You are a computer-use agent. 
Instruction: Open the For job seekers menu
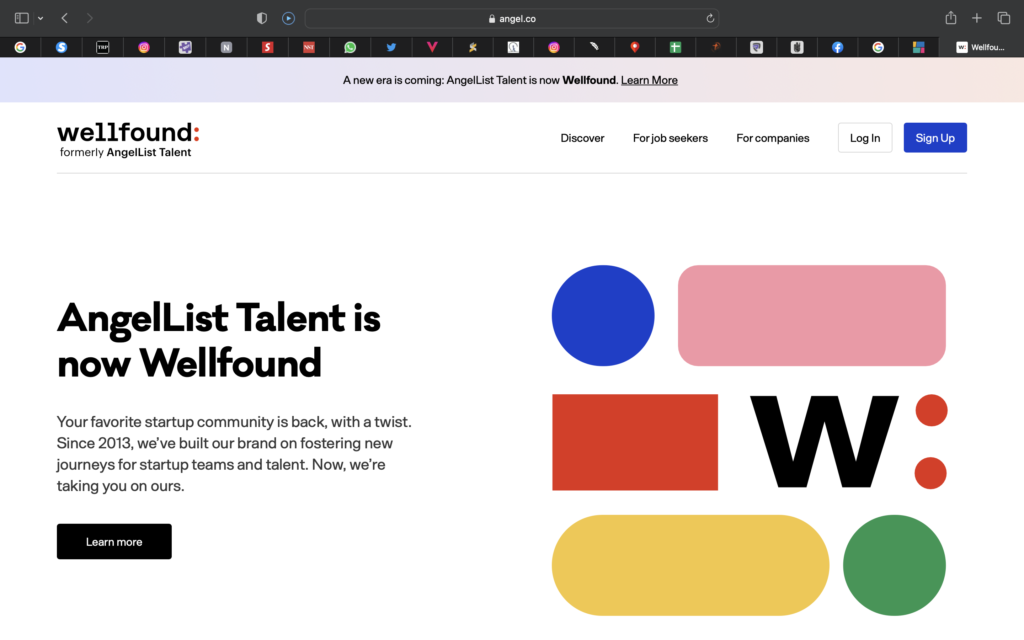[670, 138]
